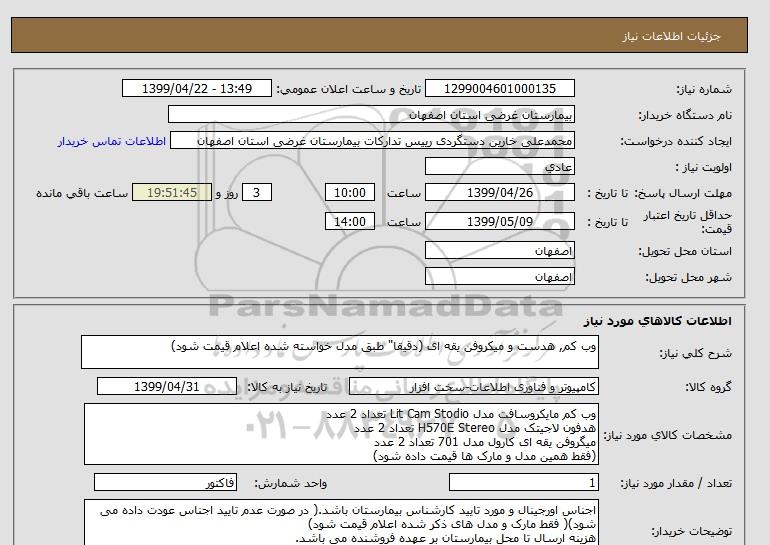This screenshot has height=545, width=770.
Task: Select the price validity date 1399/05/09
Action: point(499,221)
